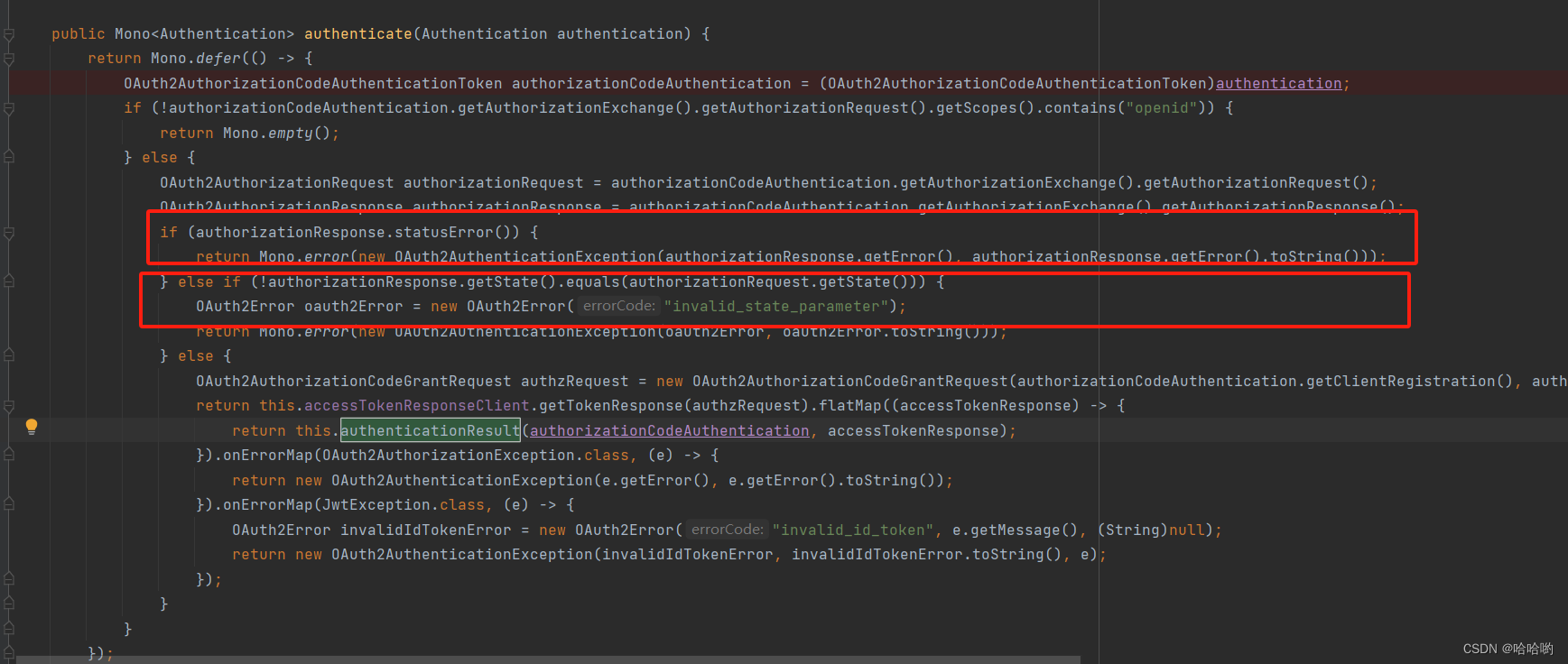This screenshot has width=1568, height=664.
Task: Fold the if block checking getScopes openid
Action: pyautogui.click(x=9, y=108)
